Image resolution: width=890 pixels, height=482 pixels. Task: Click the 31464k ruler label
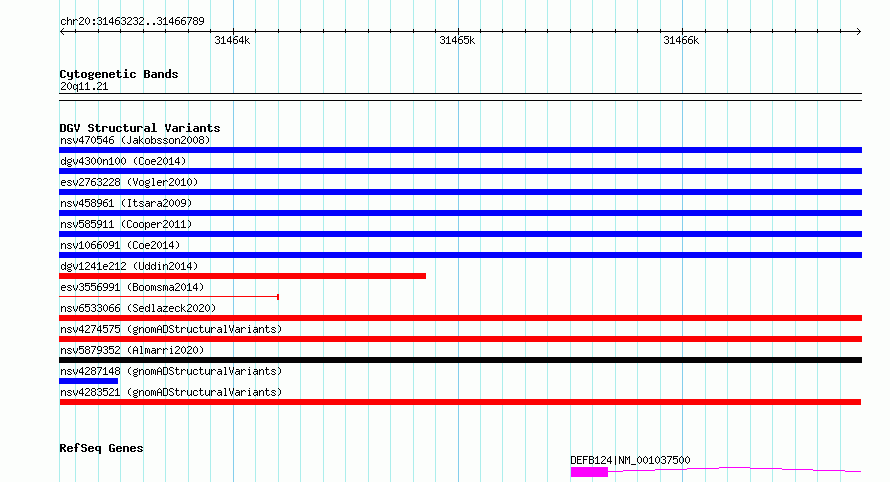coord(232,40)
